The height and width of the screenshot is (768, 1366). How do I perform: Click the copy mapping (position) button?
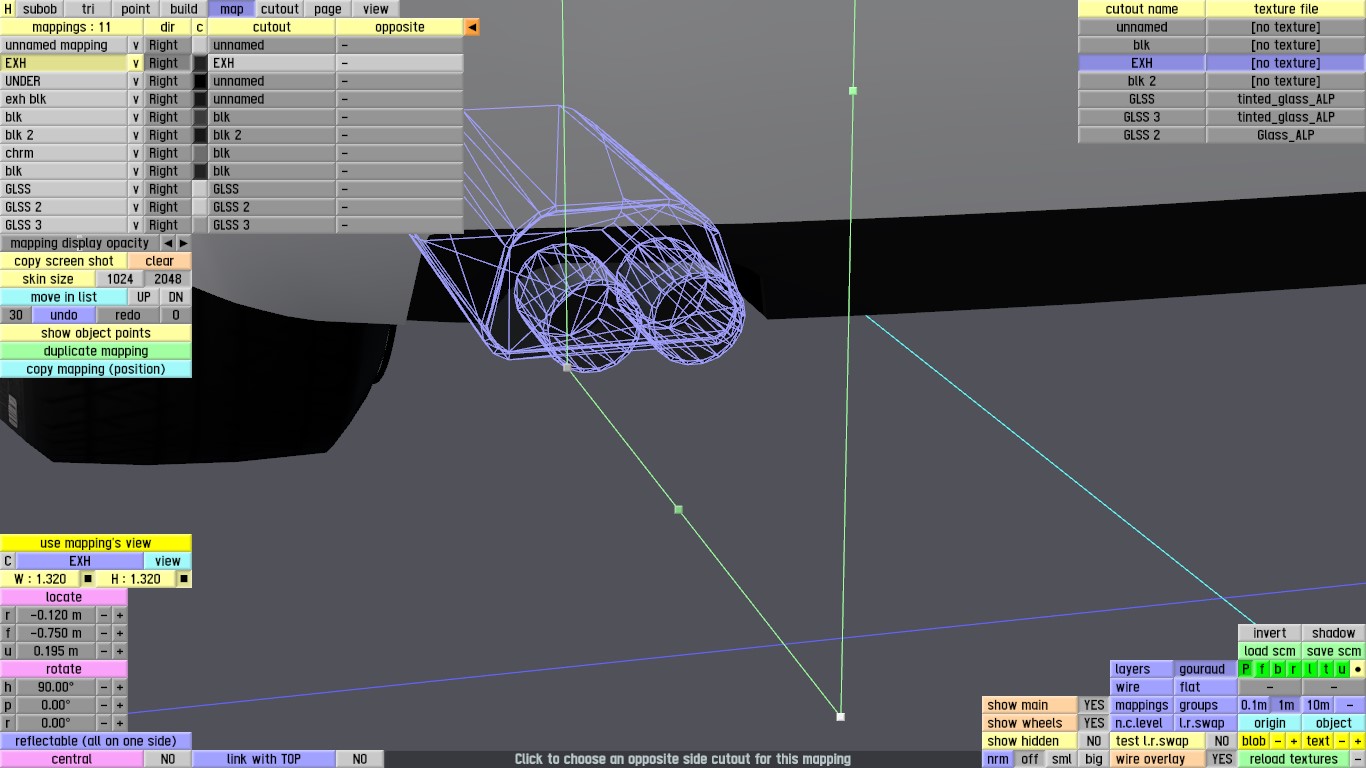96,369
